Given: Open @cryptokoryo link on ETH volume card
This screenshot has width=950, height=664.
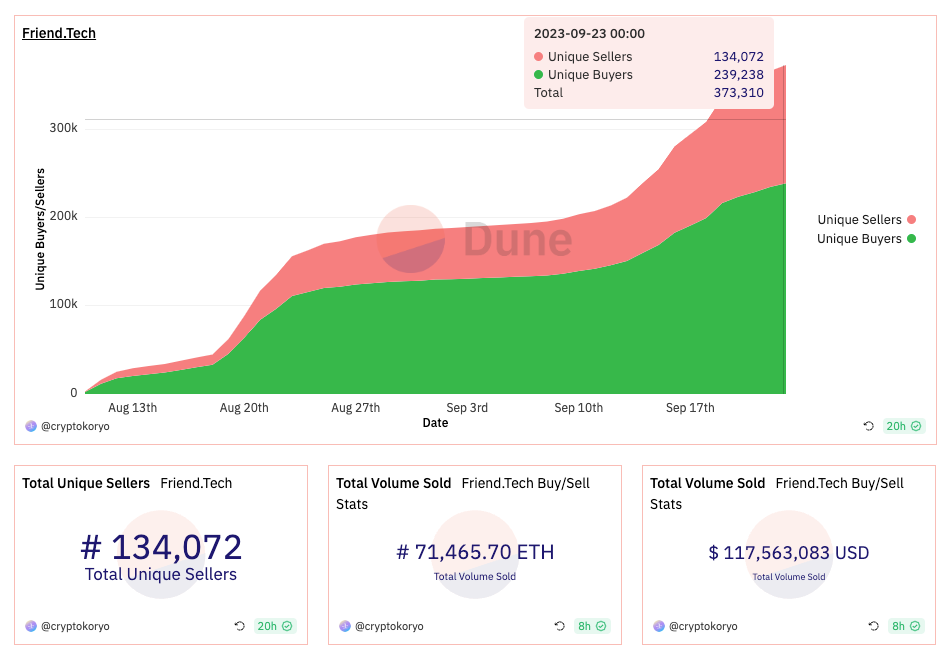Looking at the screenshot, I should coord(389,626).
